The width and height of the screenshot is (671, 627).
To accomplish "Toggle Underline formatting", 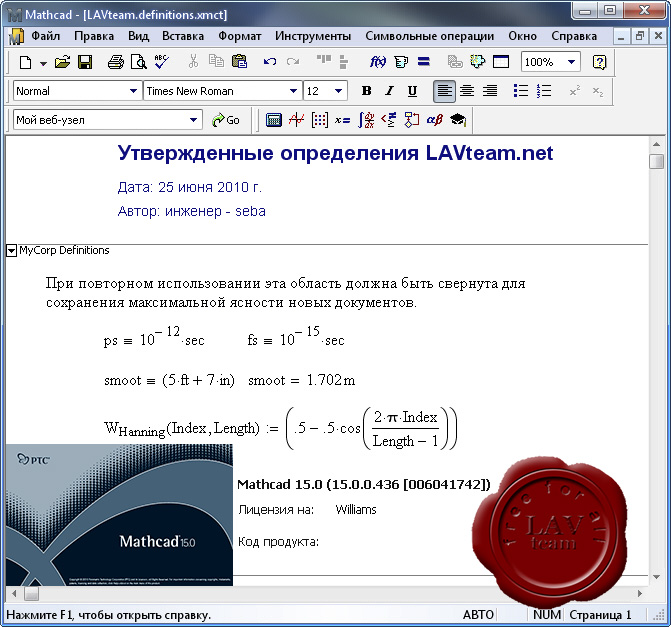I will (x=412, y=91).
